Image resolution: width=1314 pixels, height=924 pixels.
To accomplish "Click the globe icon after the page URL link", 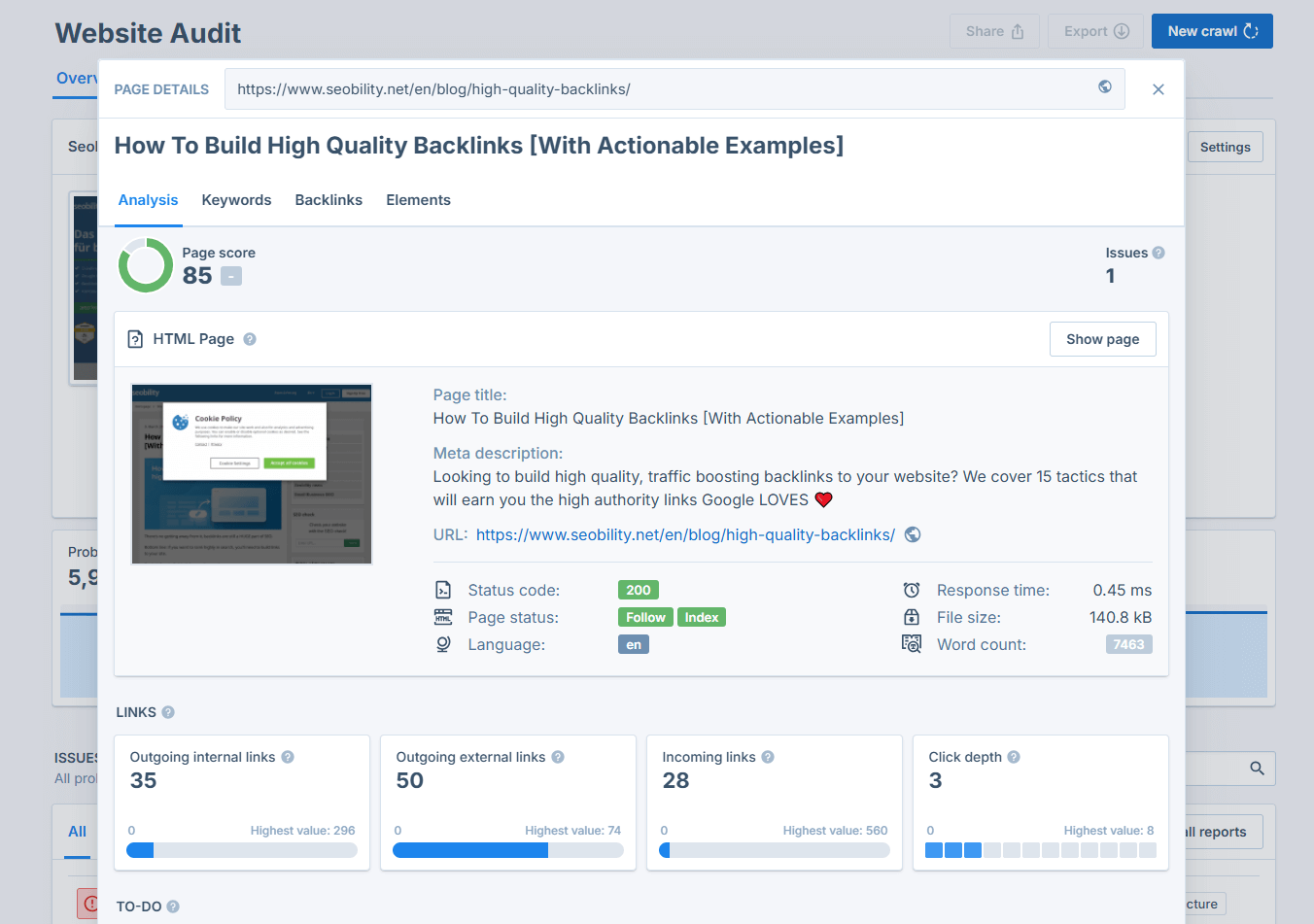I will [x=912, y=534].
